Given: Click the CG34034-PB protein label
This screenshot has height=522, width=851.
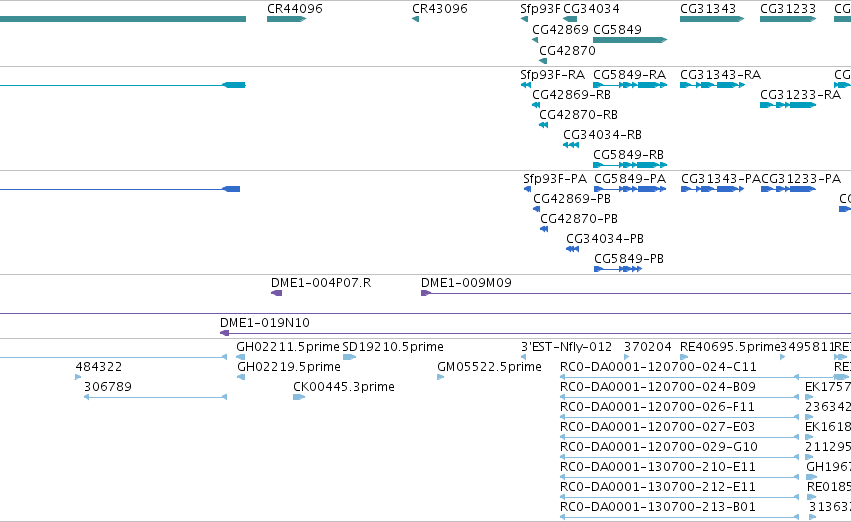Looking at the screenshot, I should [605, 239].
